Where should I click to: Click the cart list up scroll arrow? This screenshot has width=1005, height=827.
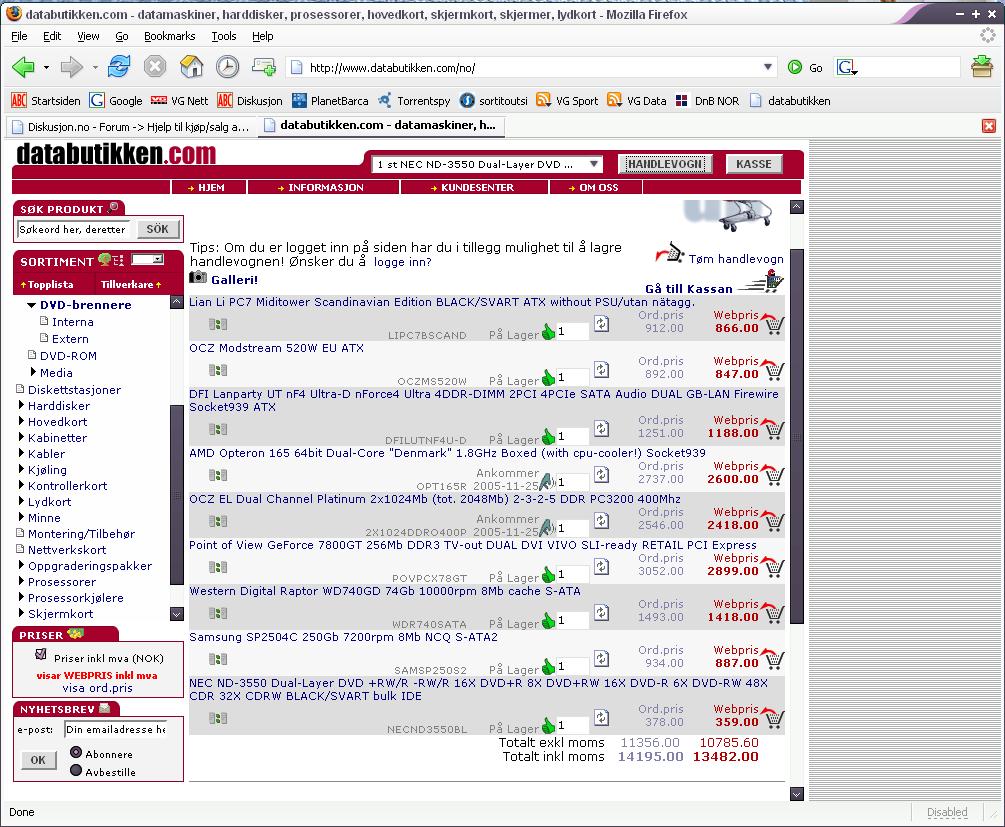pos(797,206)
